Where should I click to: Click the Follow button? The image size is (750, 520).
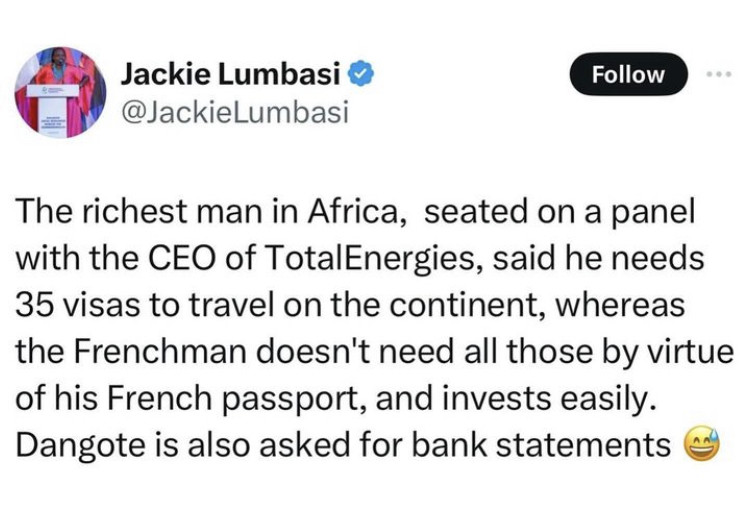click(628, 74)
